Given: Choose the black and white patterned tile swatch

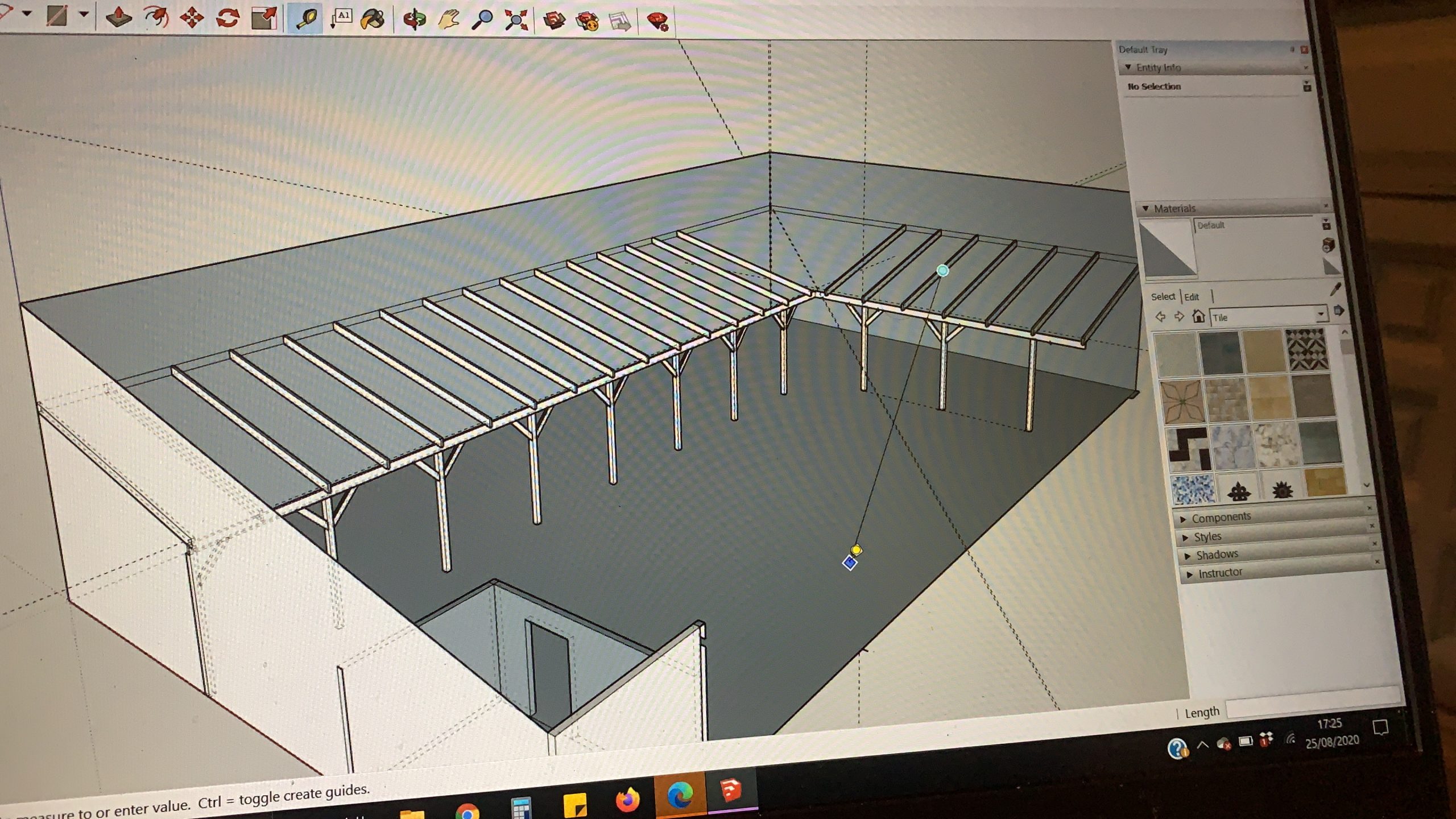Looking at the screenshot, I should (x=1306, y=348).
